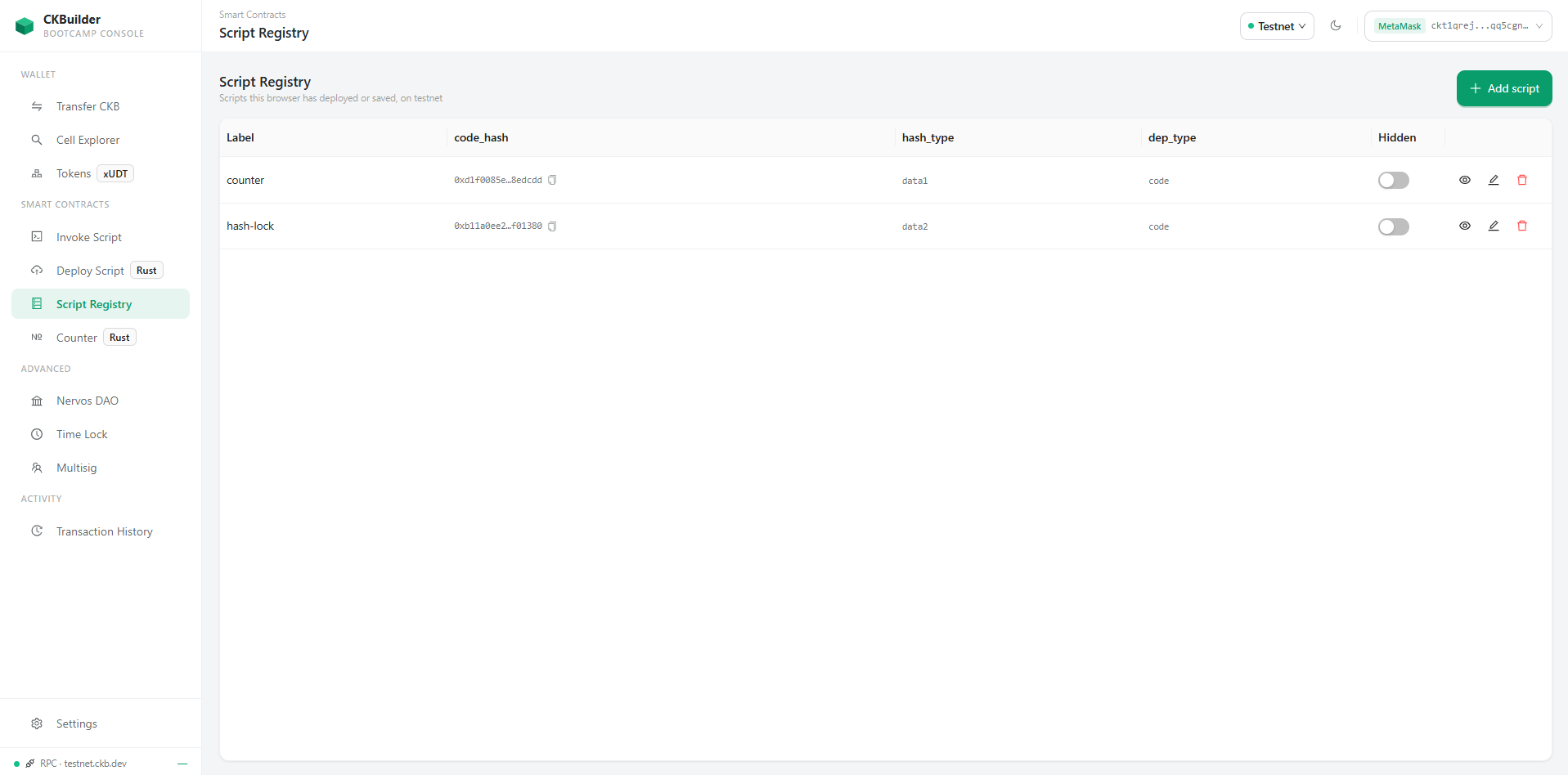1568x775 pixels.
Task: Delete the hash-lock script entry
Action: pyautogui.click(x=1522, y=226)
